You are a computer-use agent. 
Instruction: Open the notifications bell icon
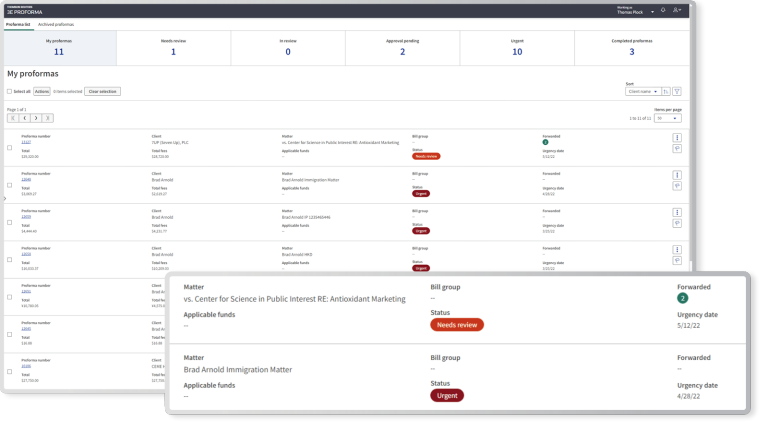click(x=664, y=10)
